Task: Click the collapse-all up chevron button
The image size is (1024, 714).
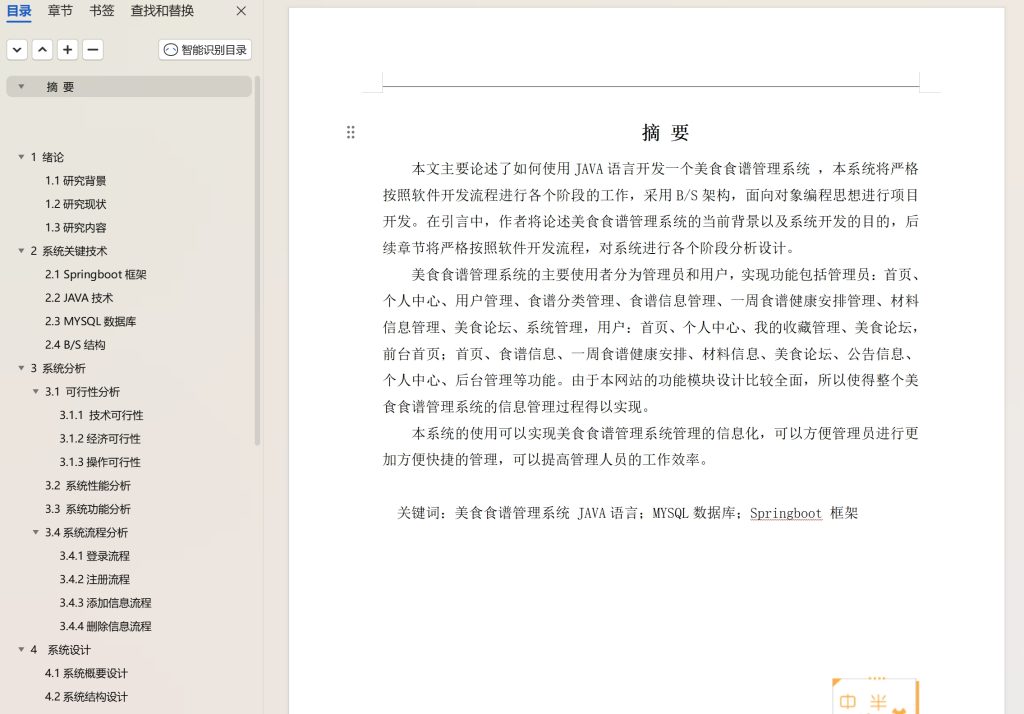Action: [x=42, y=50]
